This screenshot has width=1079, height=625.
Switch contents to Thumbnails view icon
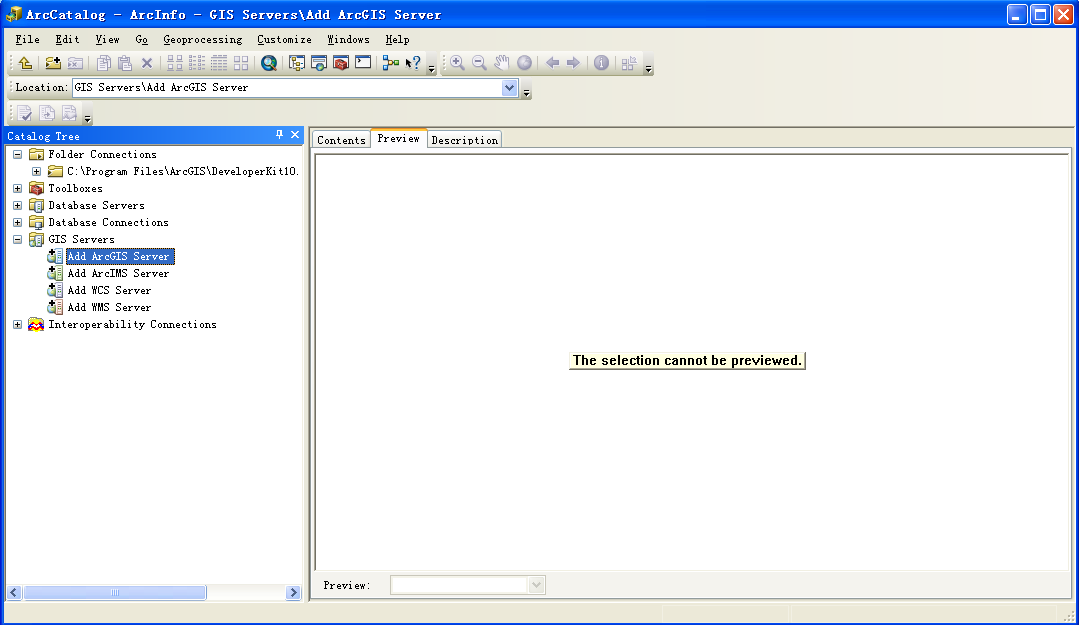point(241,63)
